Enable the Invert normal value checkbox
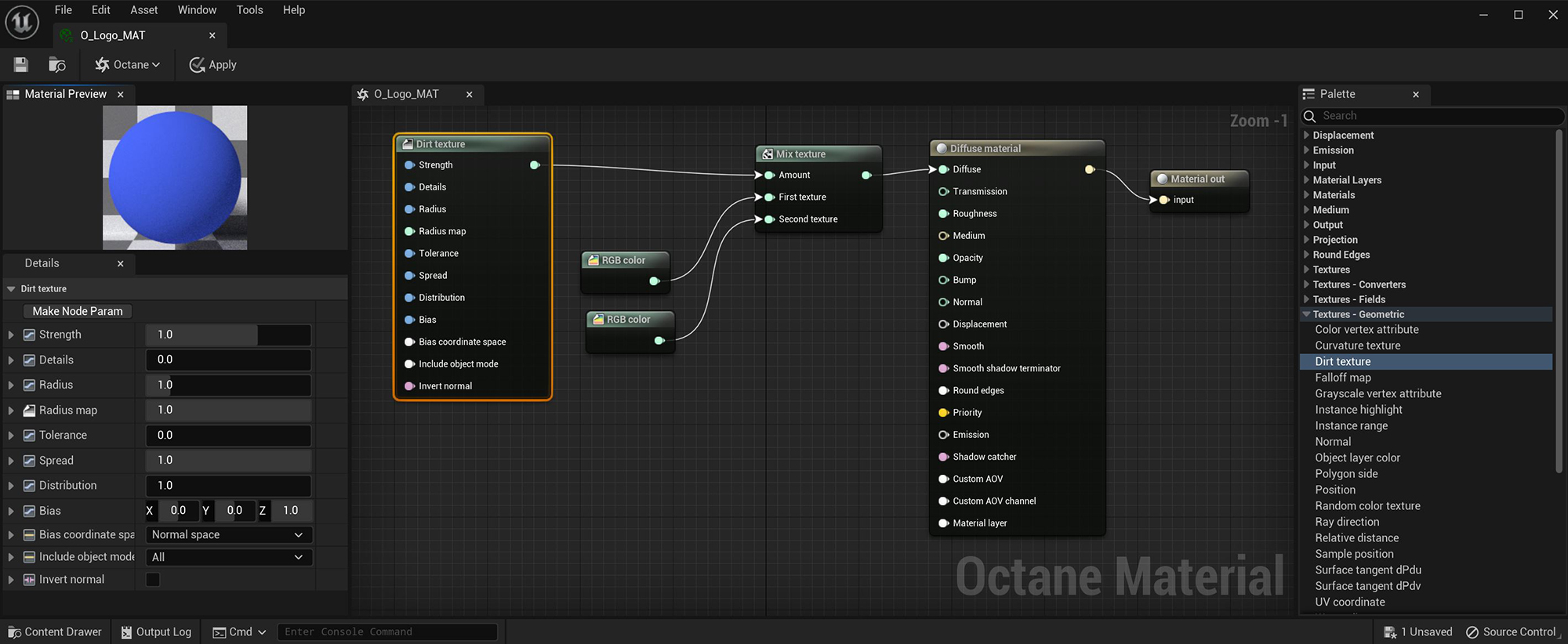This screenshot has width=1568, height=644. coord(153,580)
